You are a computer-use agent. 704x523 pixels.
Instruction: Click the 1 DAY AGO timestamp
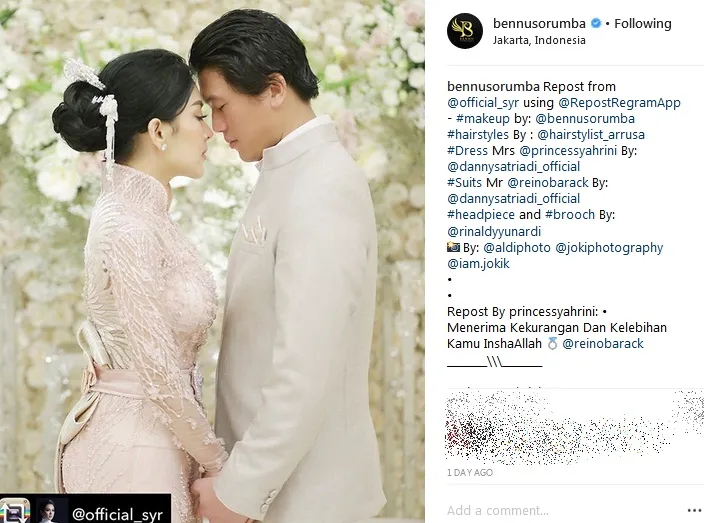tap(470, 473)
